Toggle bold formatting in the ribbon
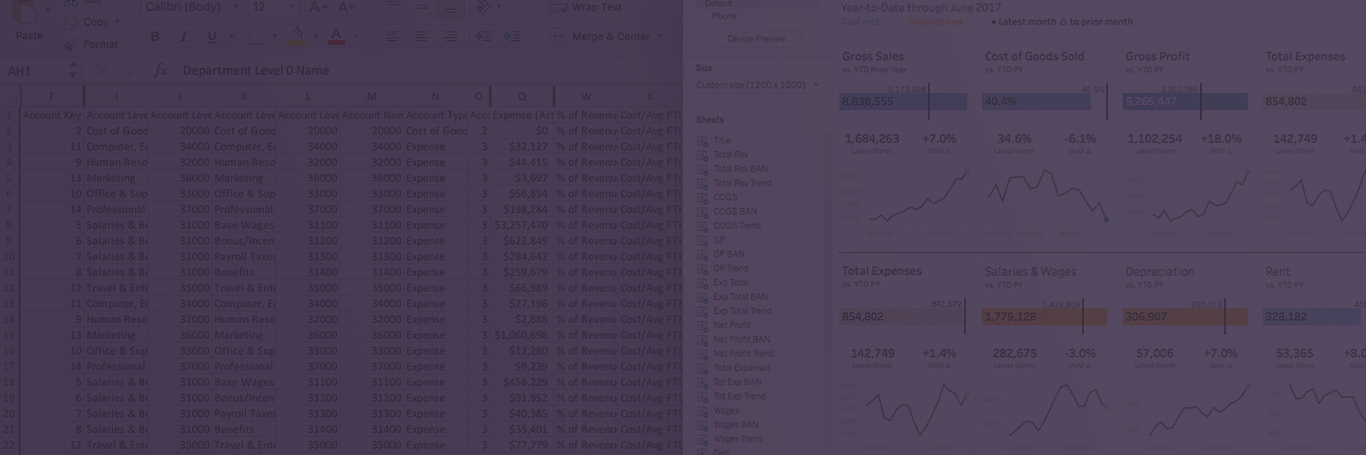This screenshot has width=1366, height=455. [155, 37]
